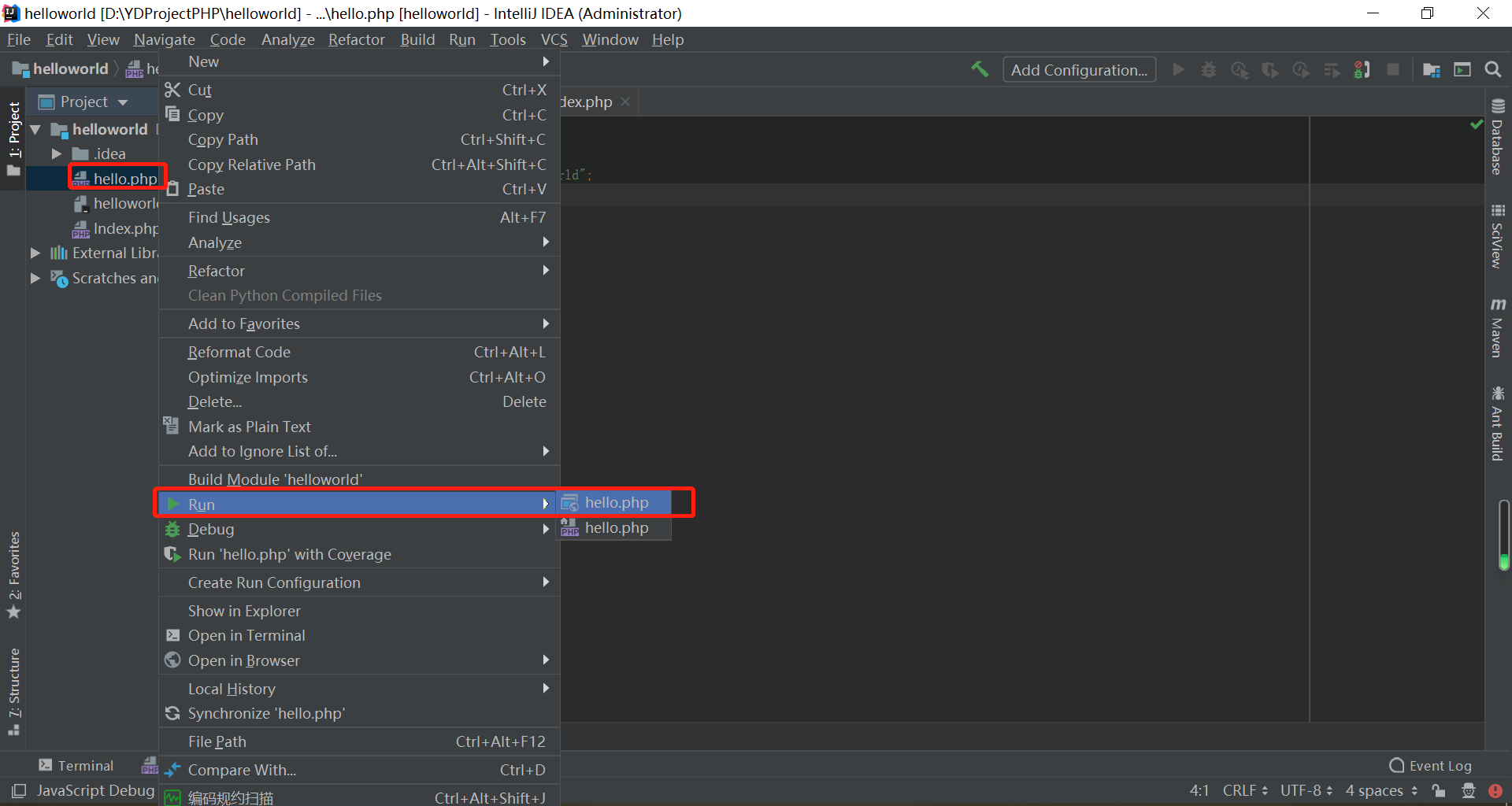Image resolution: width=1512 pixels, height=806 pixels.
Task: Open the Refactor menu in menu bar
Action: (357, 39)
